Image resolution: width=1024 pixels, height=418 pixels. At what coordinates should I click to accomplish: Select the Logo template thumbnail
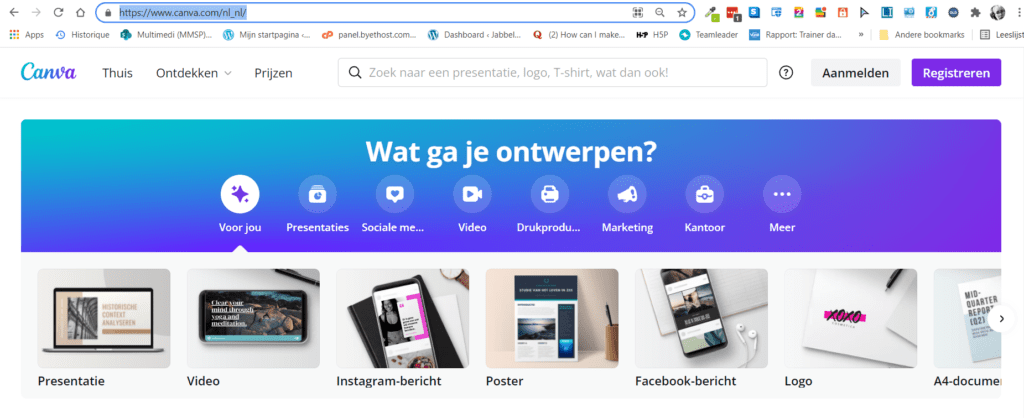(x=851, y=318)
